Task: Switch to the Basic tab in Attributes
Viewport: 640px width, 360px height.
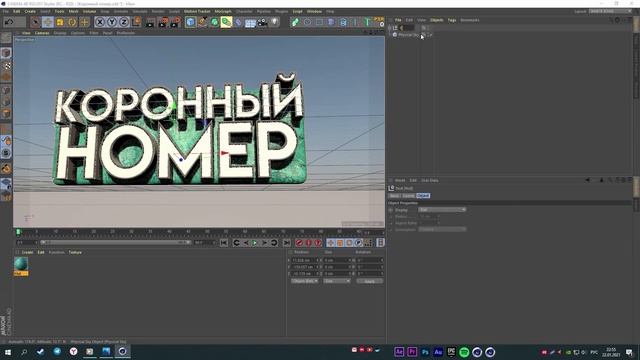Action: [x=394, y=196]
